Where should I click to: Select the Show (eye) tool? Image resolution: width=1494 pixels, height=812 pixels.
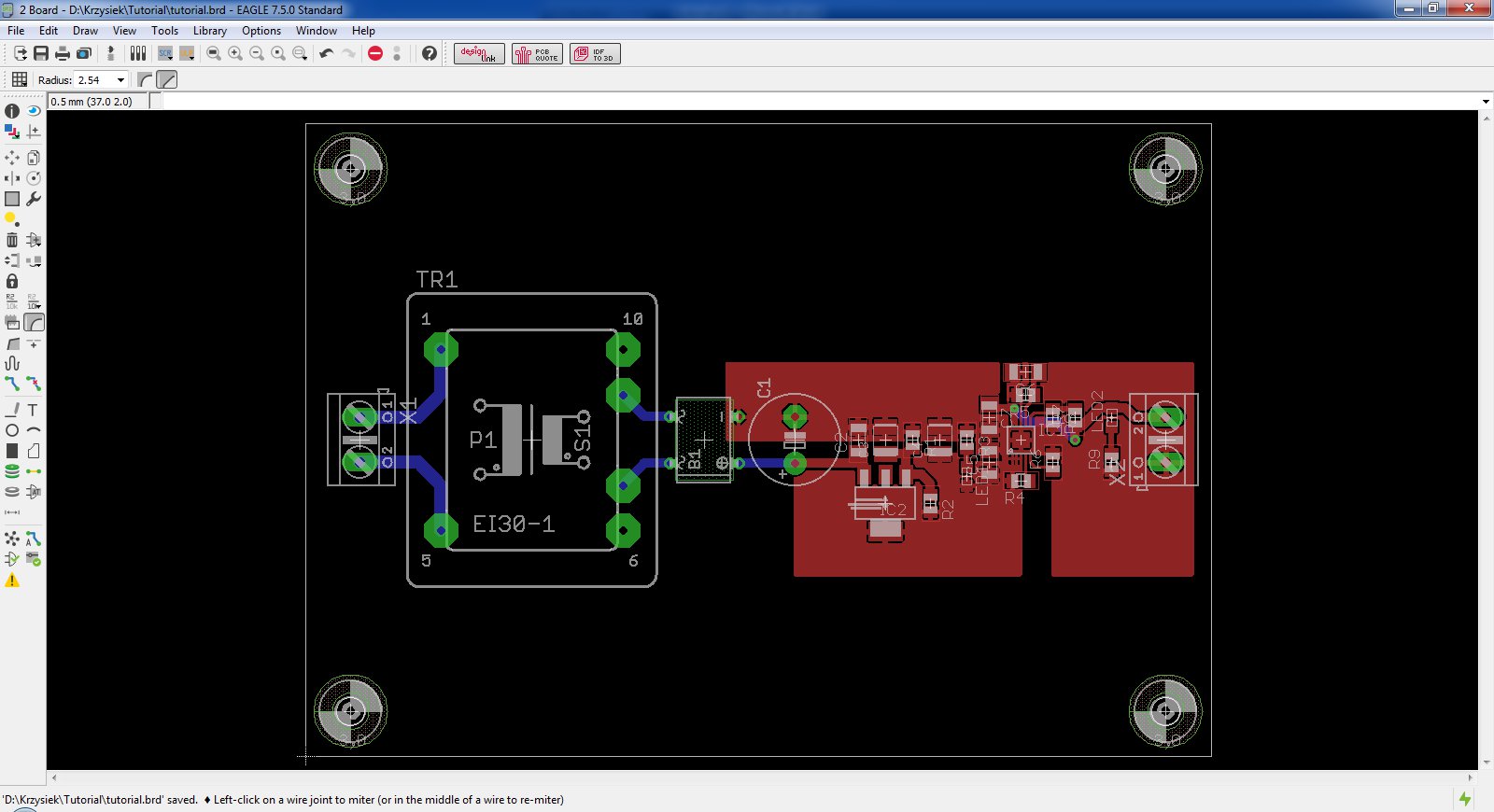tap(34, 111)
